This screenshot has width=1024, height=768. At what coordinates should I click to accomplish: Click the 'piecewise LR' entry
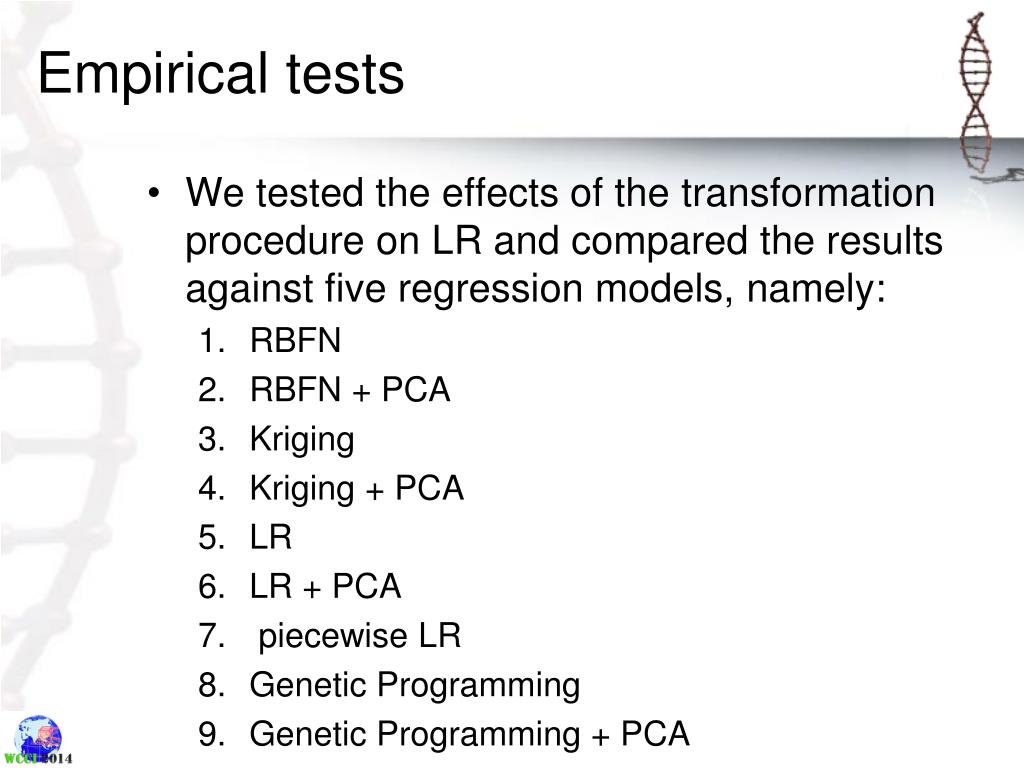click(360, 635)
